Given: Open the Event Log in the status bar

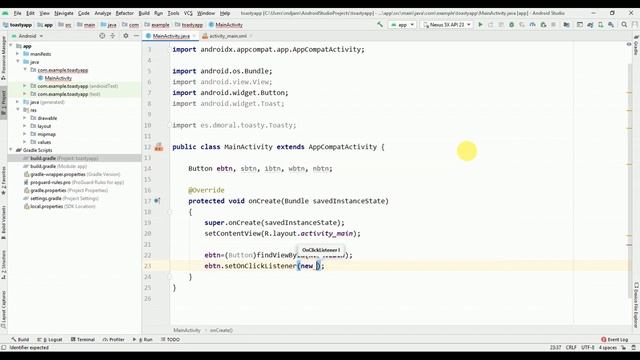Looking at the screenshot, I should tap(614, 340).
